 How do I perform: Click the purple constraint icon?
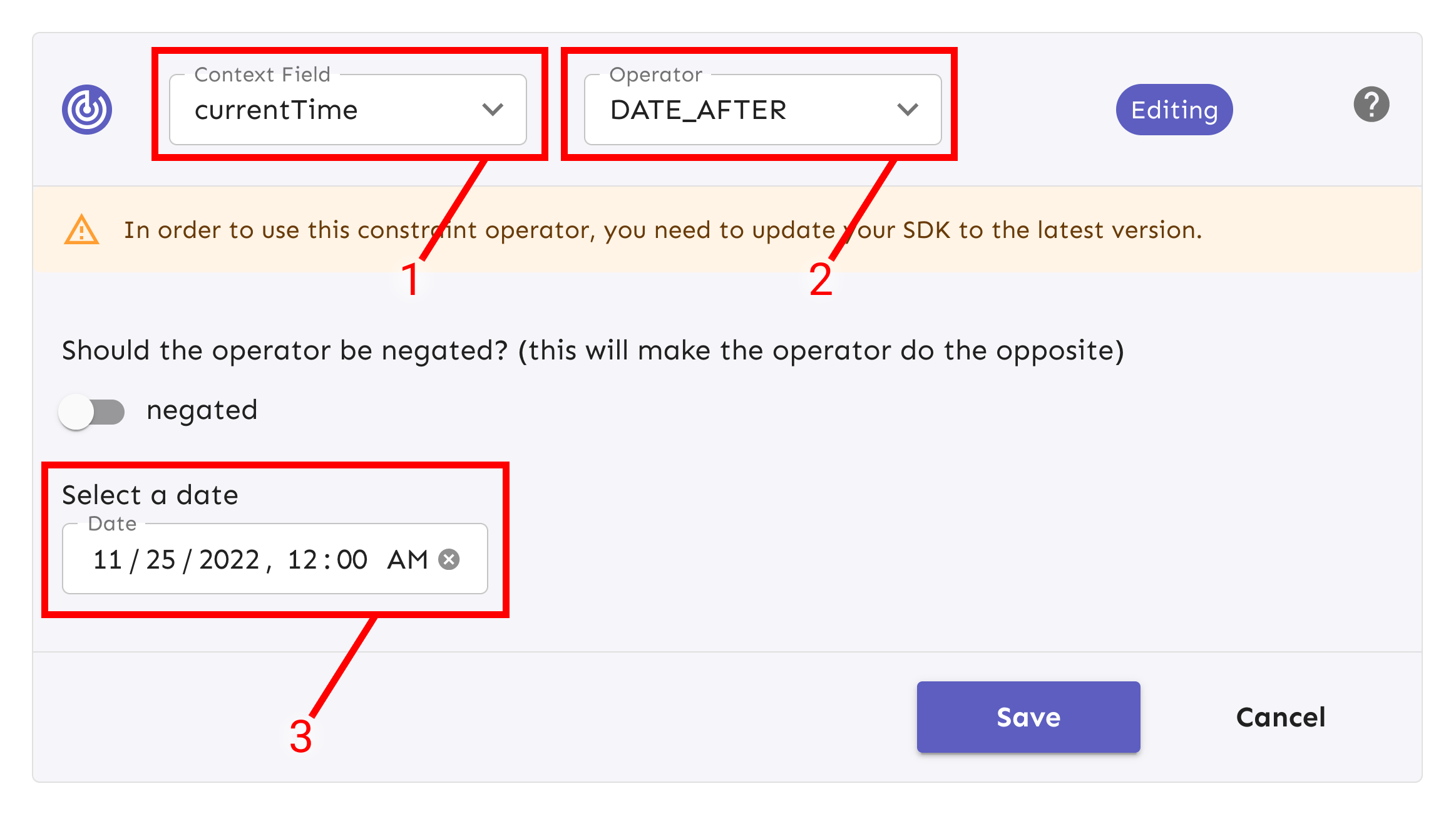coord(87,110)
